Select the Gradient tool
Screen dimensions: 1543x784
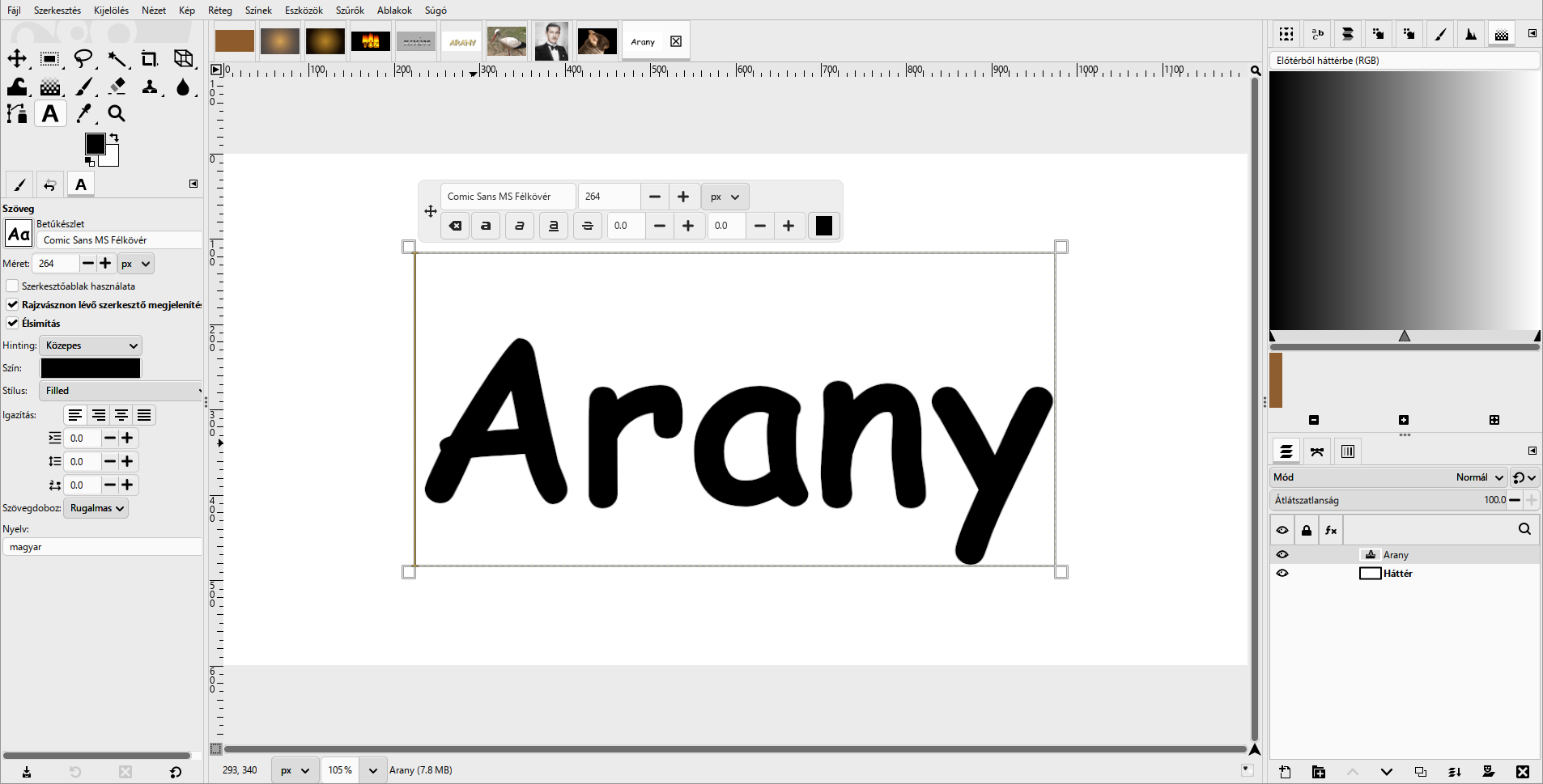click(50, 87)
